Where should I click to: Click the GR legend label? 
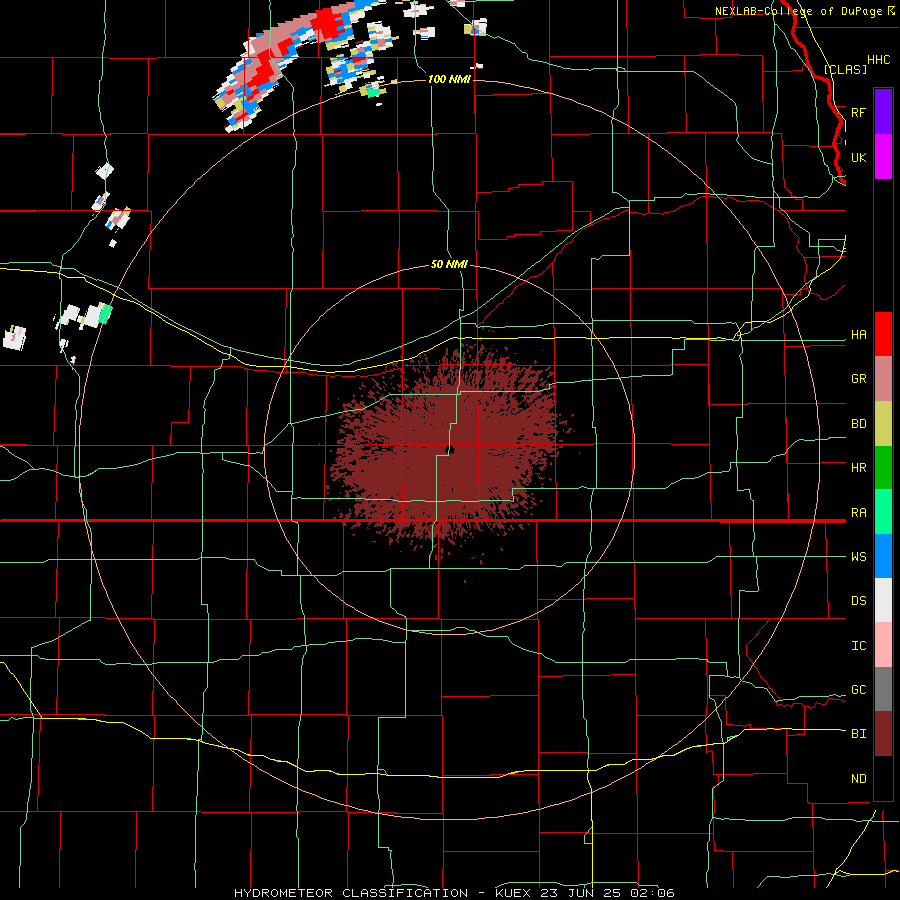(858, 379)
